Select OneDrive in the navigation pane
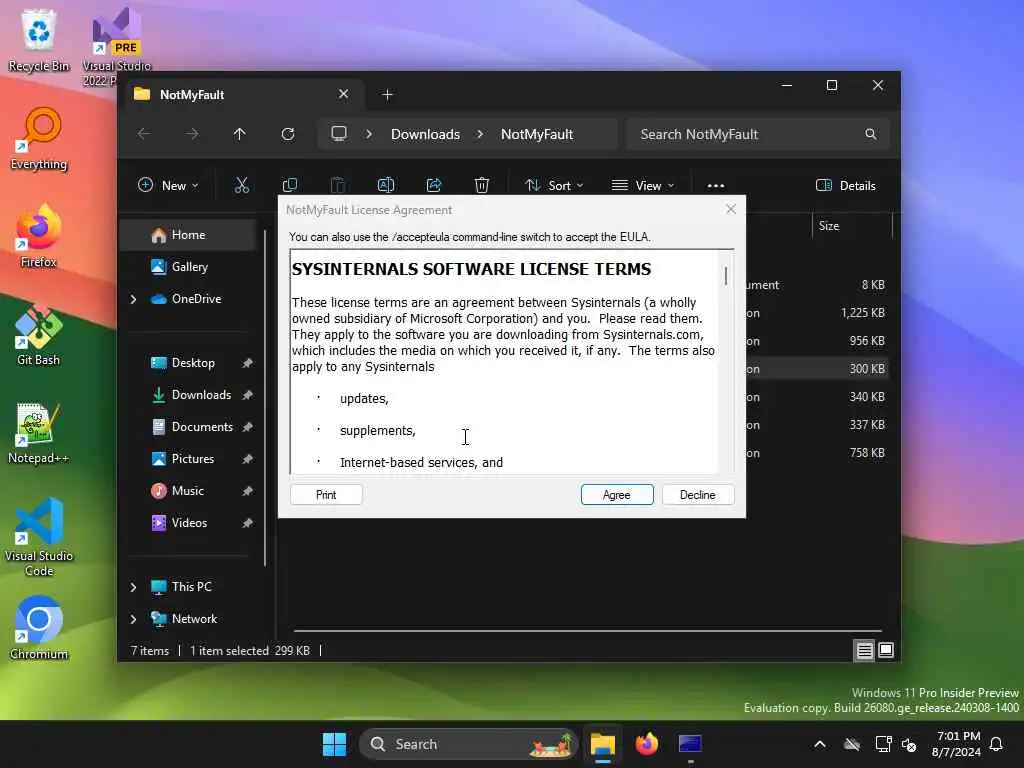1024x768 pixels. [x=196, y=298]
